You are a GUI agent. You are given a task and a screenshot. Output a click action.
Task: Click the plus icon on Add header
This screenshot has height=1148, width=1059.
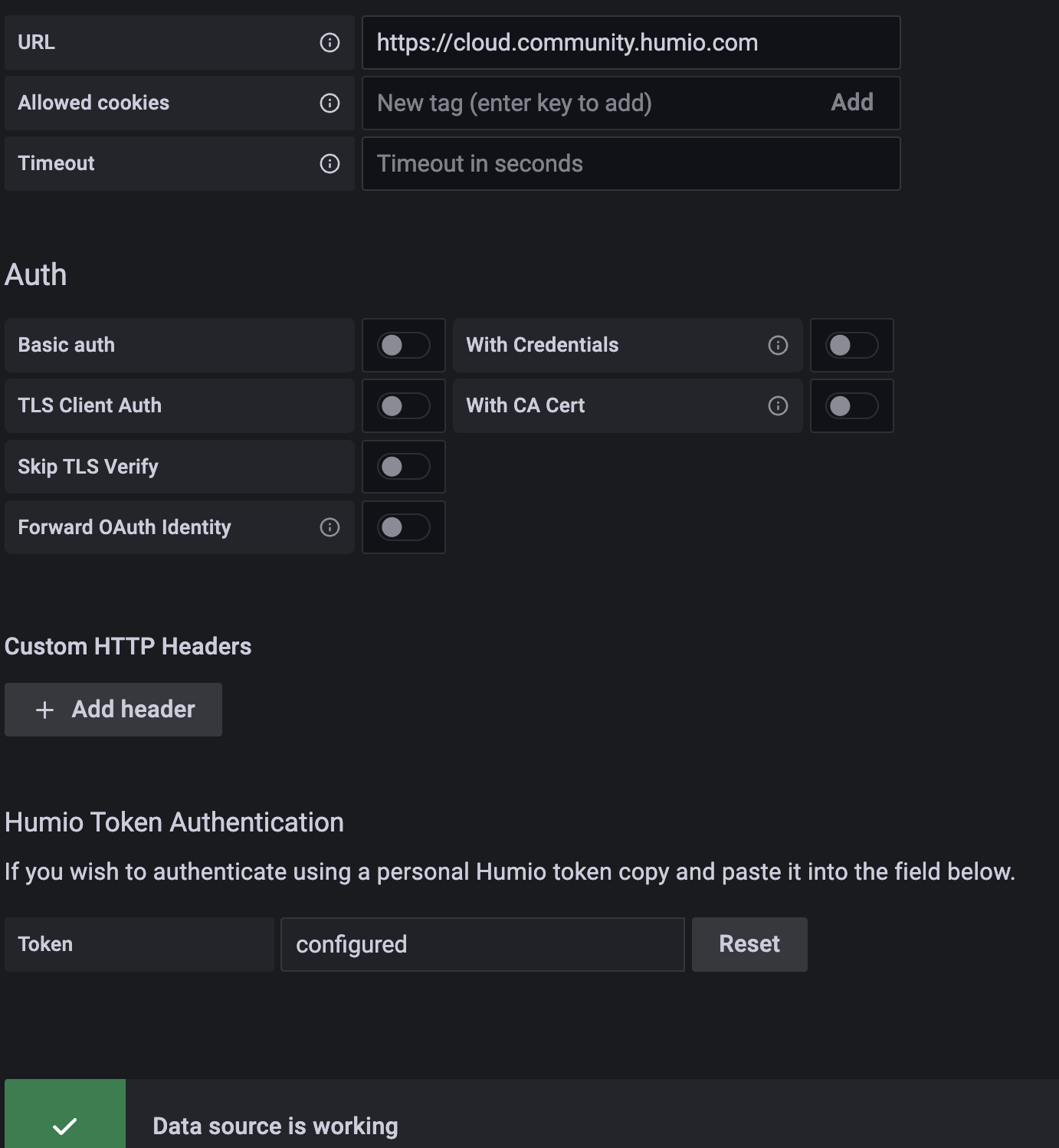[44, 710]
